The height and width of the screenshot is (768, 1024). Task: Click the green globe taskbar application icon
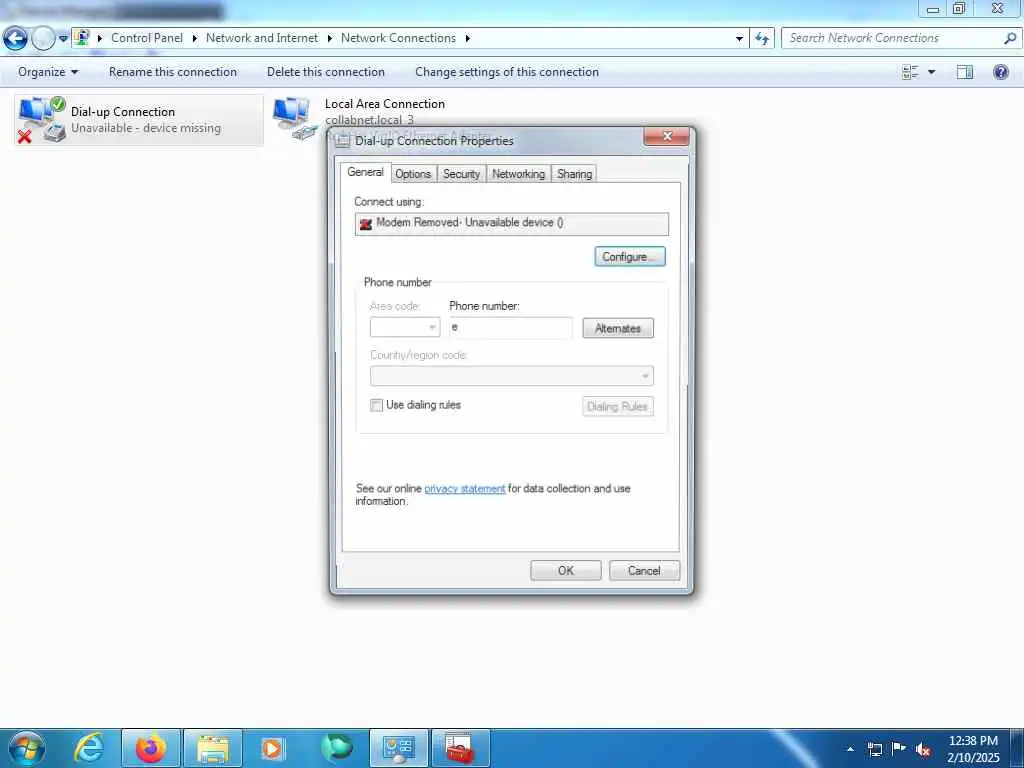(x=336, y=748)
